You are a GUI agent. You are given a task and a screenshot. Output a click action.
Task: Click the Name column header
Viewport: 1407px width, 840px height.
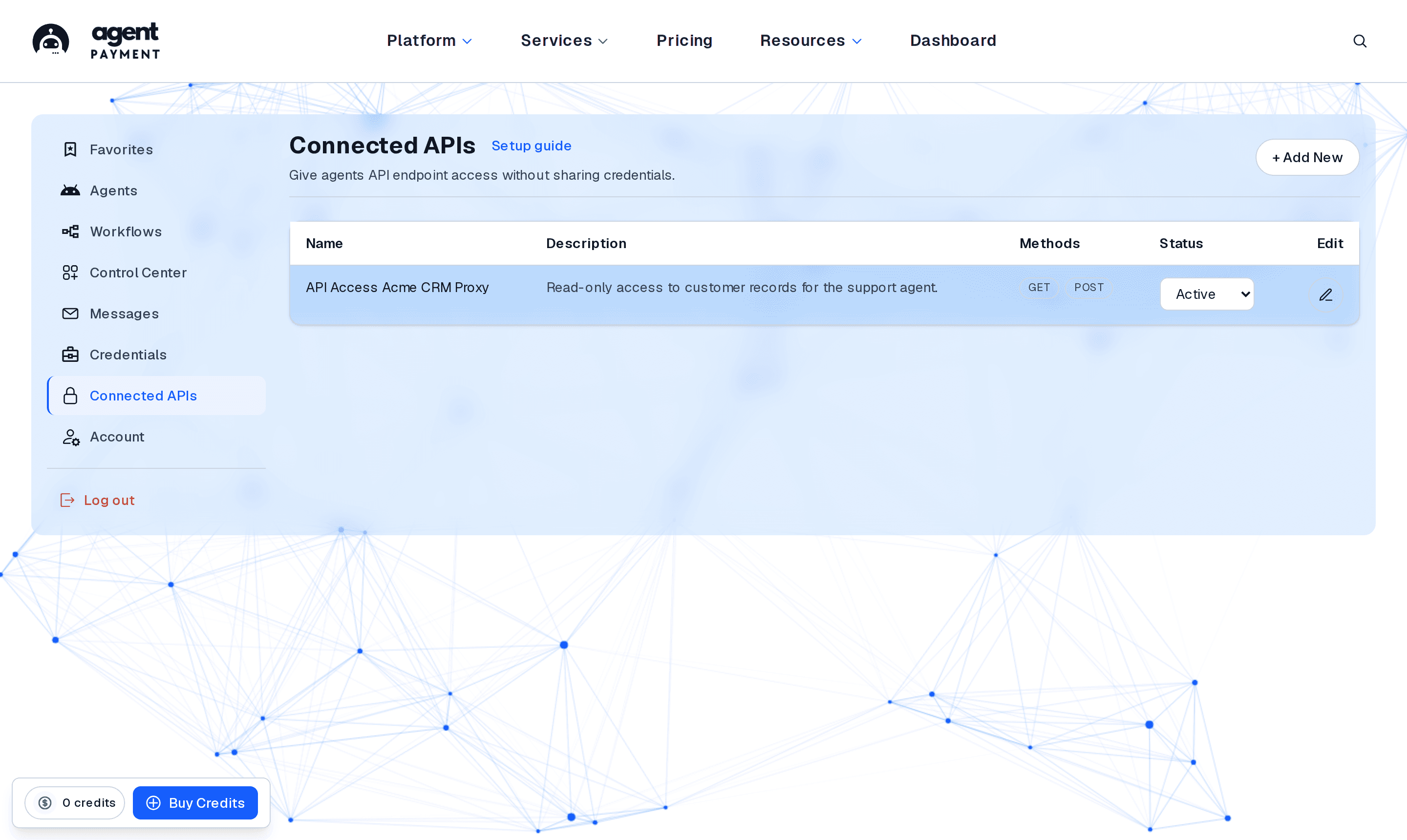[x=324, y=243]
